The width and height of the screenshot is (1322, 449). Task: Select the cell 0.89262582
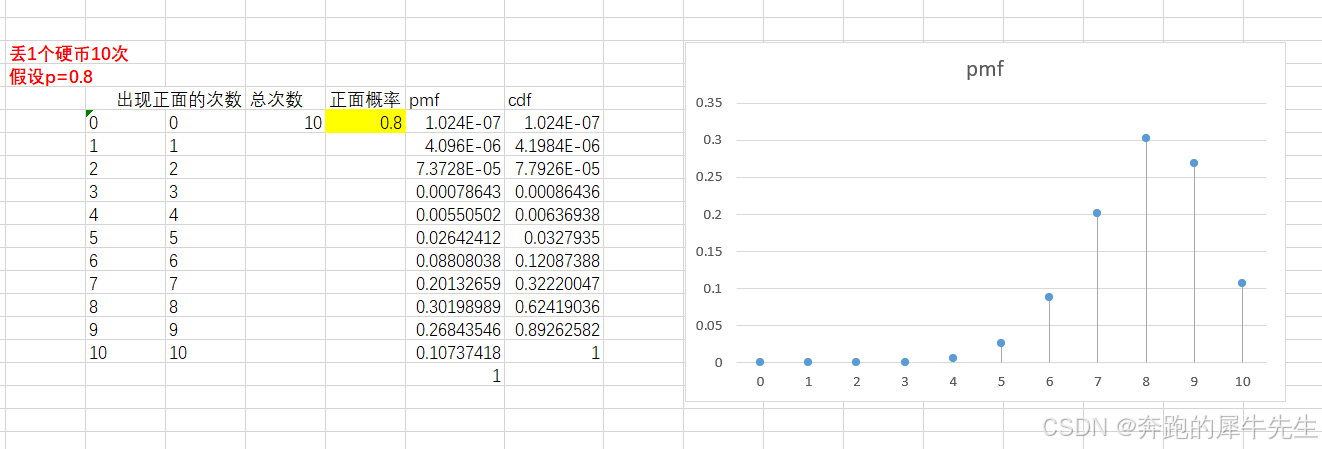(553, 330)
